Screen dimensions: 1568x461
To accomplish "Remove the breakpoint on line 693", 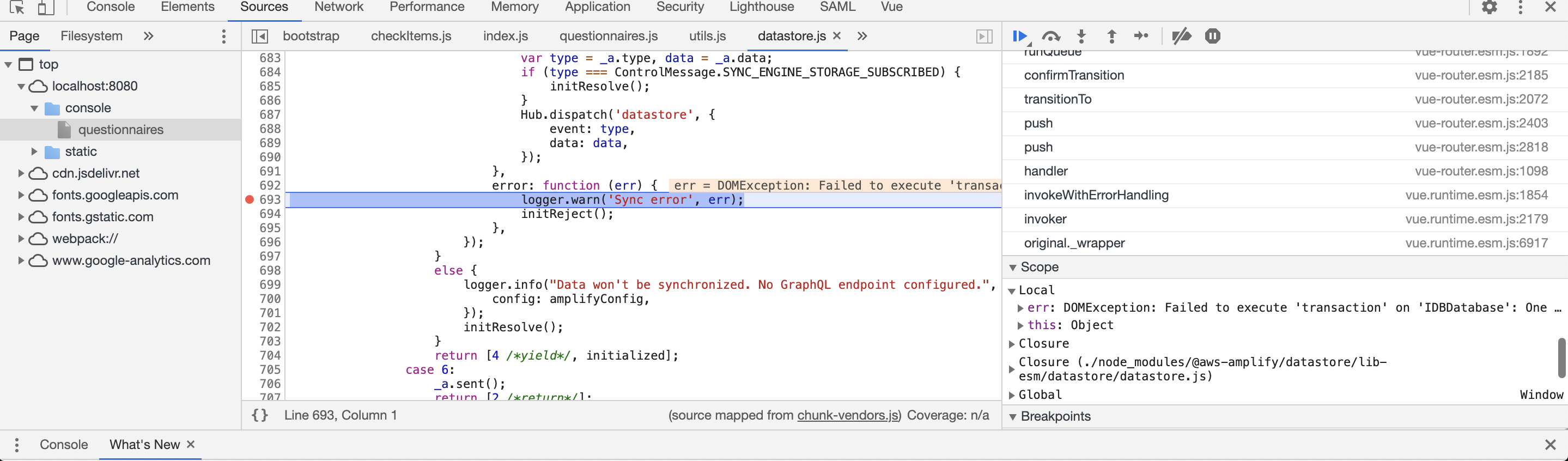I will point(250,200).
